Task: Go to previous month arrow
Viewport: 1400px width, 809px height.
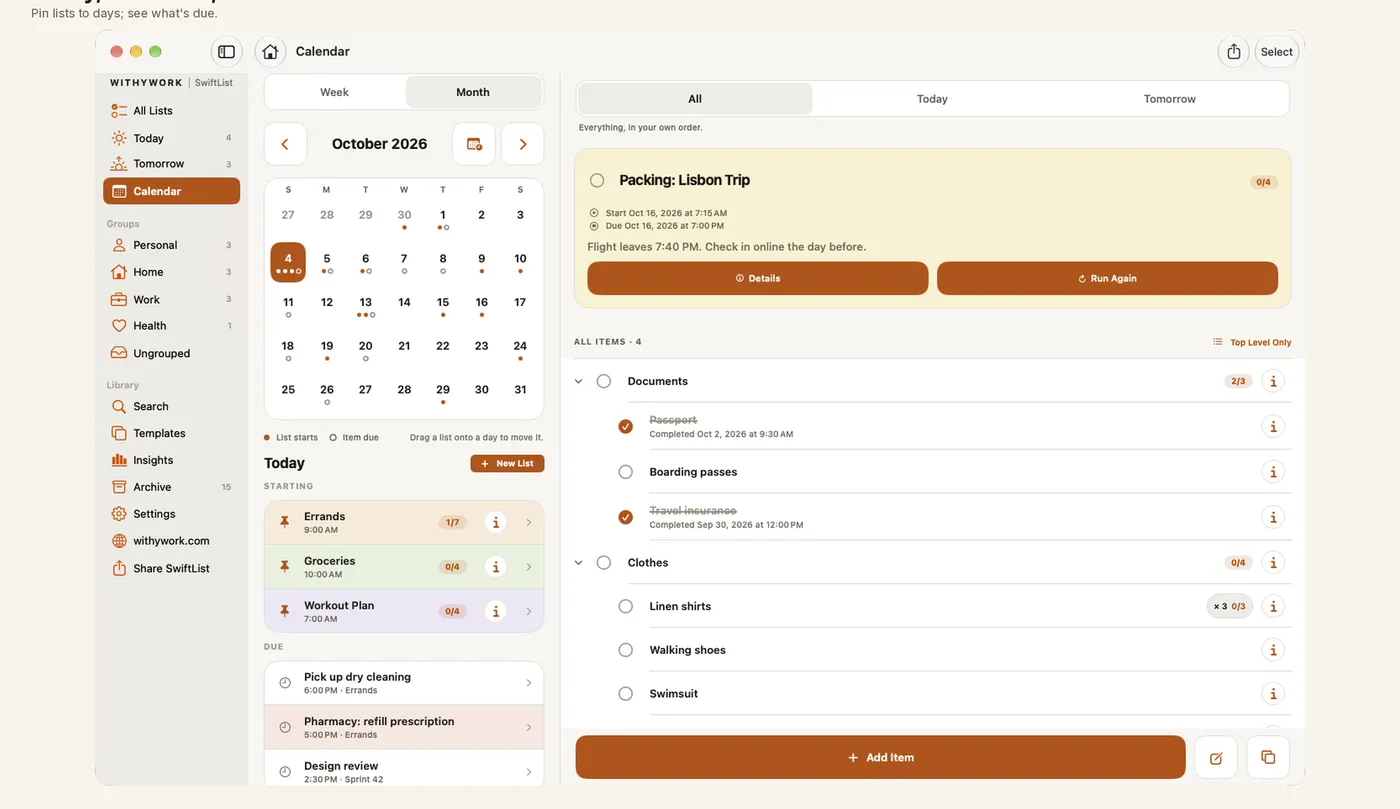Action: pyautogui.click(x=285, y=144)
